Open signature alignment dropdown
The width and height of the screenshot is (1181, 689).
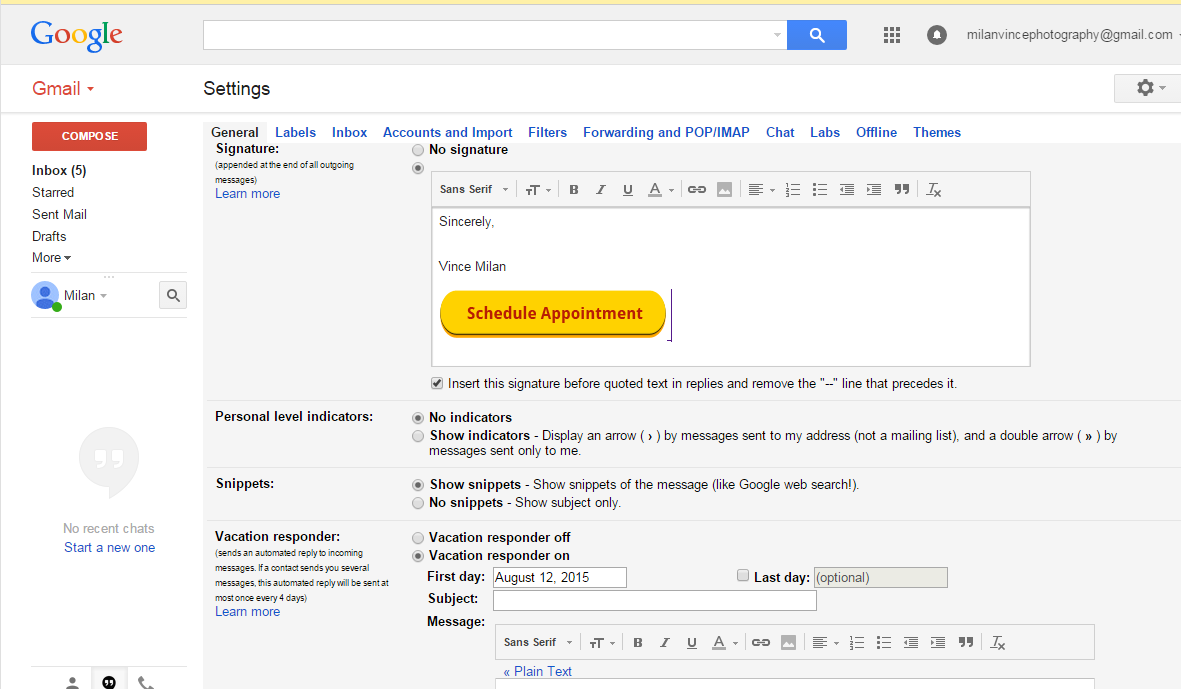[761, 190]
